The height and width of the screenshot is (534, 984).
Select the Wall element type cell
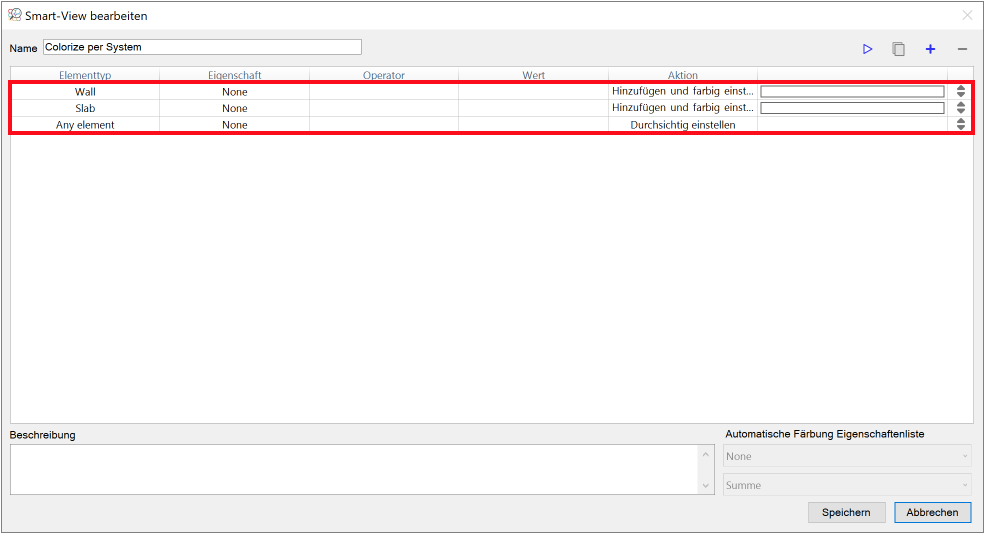(x=85, y=92)
